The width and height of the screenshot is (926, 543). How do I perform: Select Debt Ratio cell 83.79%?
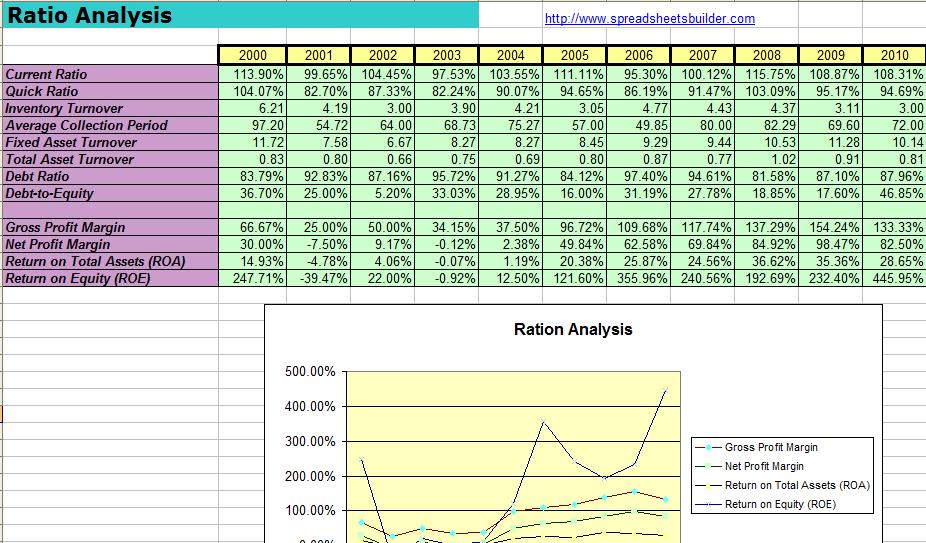[253, 177]
